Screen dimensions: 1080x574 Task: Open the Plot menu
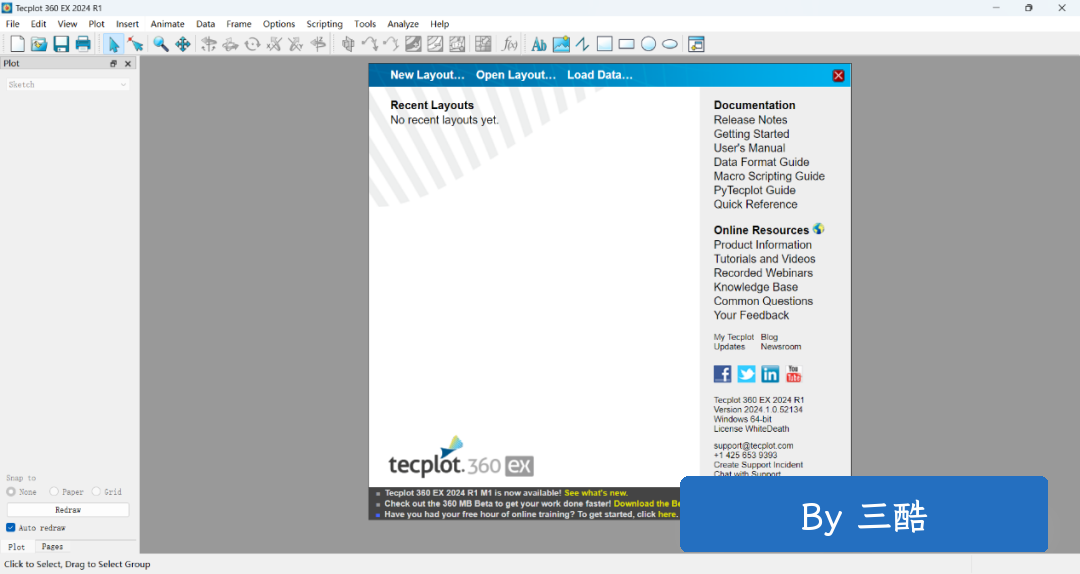tap(96, 24)
